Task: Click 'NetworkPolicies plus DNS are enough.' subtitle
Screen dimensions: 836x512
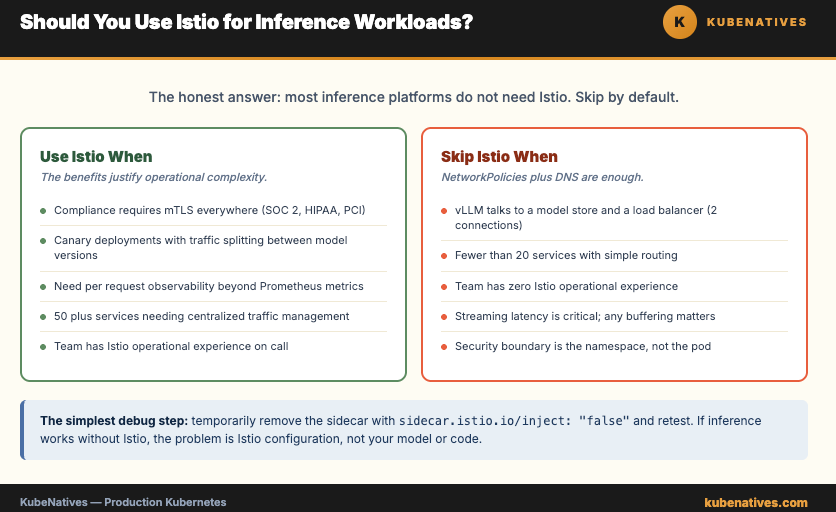Action: click(x=542, y=177)
